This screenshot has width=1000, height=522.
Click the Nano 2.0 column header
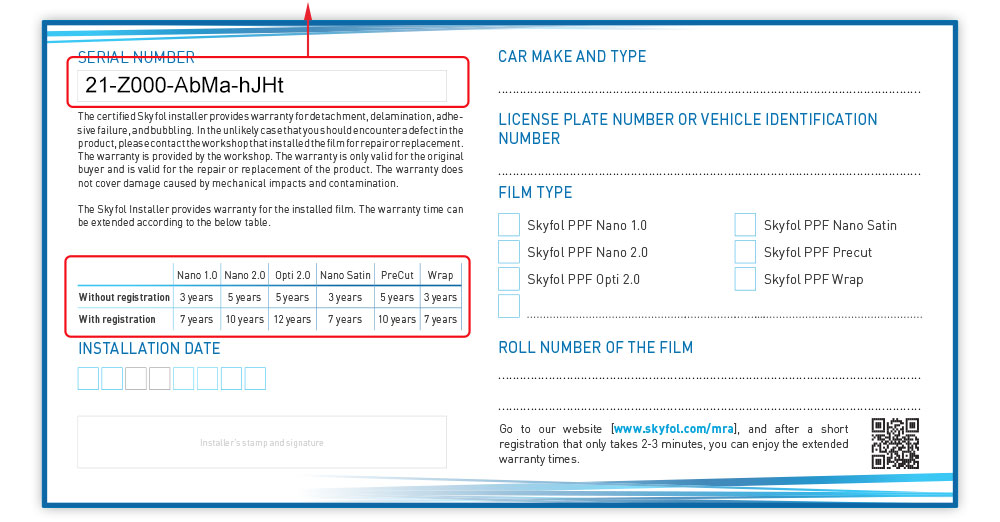coord(245,275)
